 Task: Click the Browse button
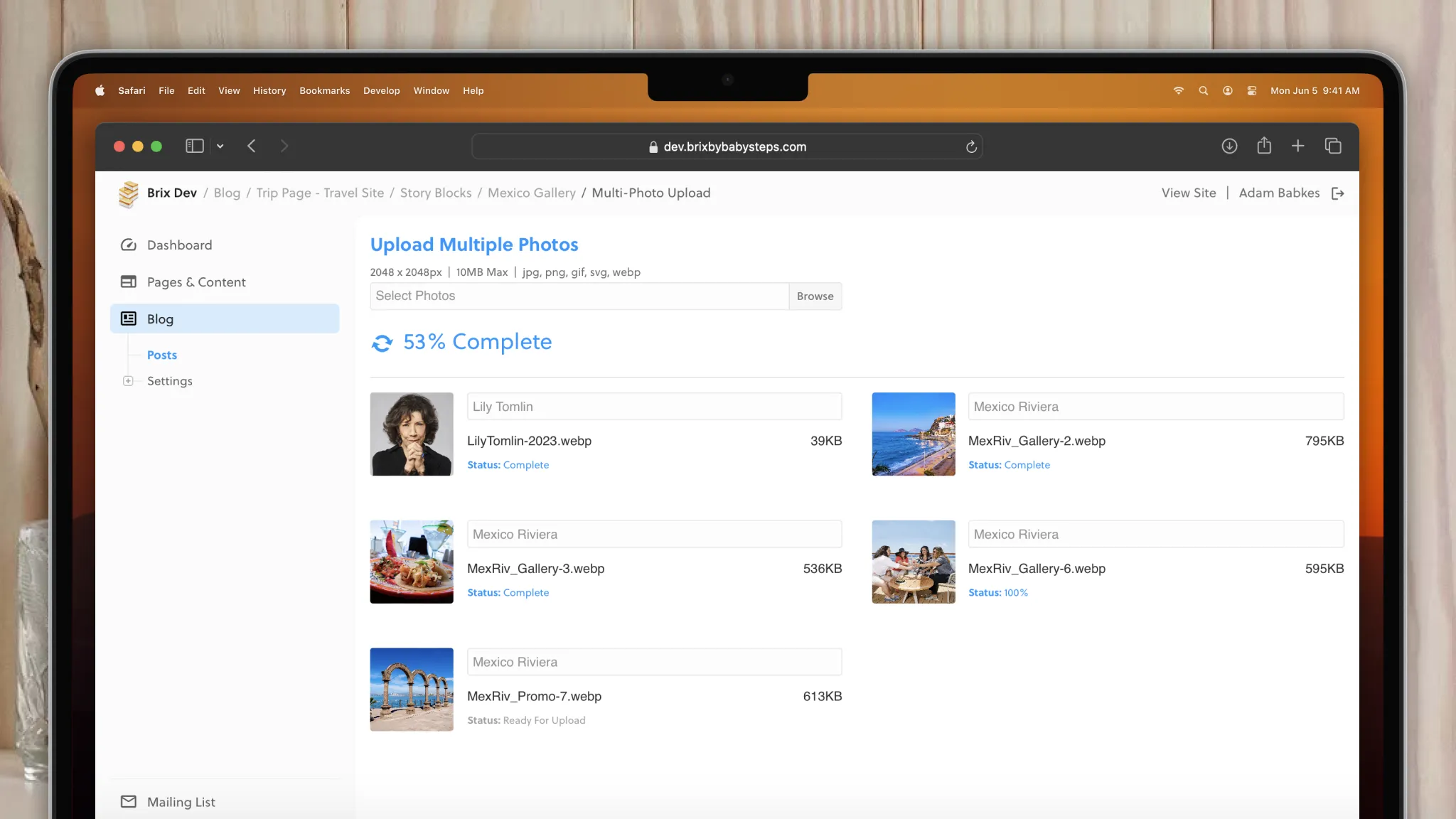pos(815,296)
